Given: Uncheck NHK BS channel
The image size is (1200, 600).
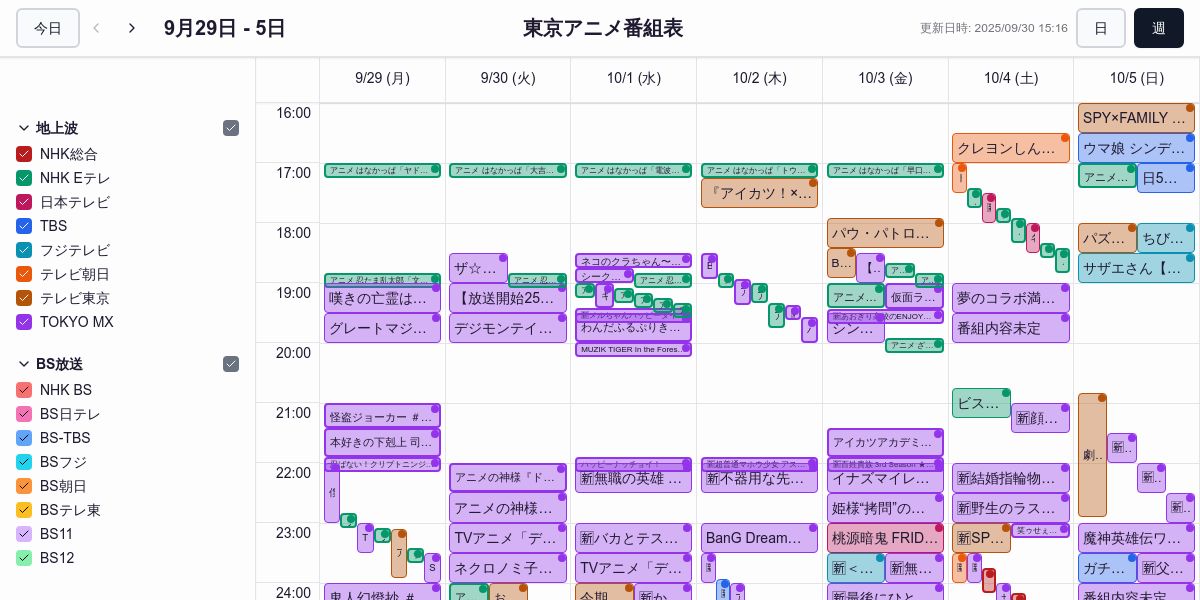Looking at the screenshot, I should click(x=24, y=390).
